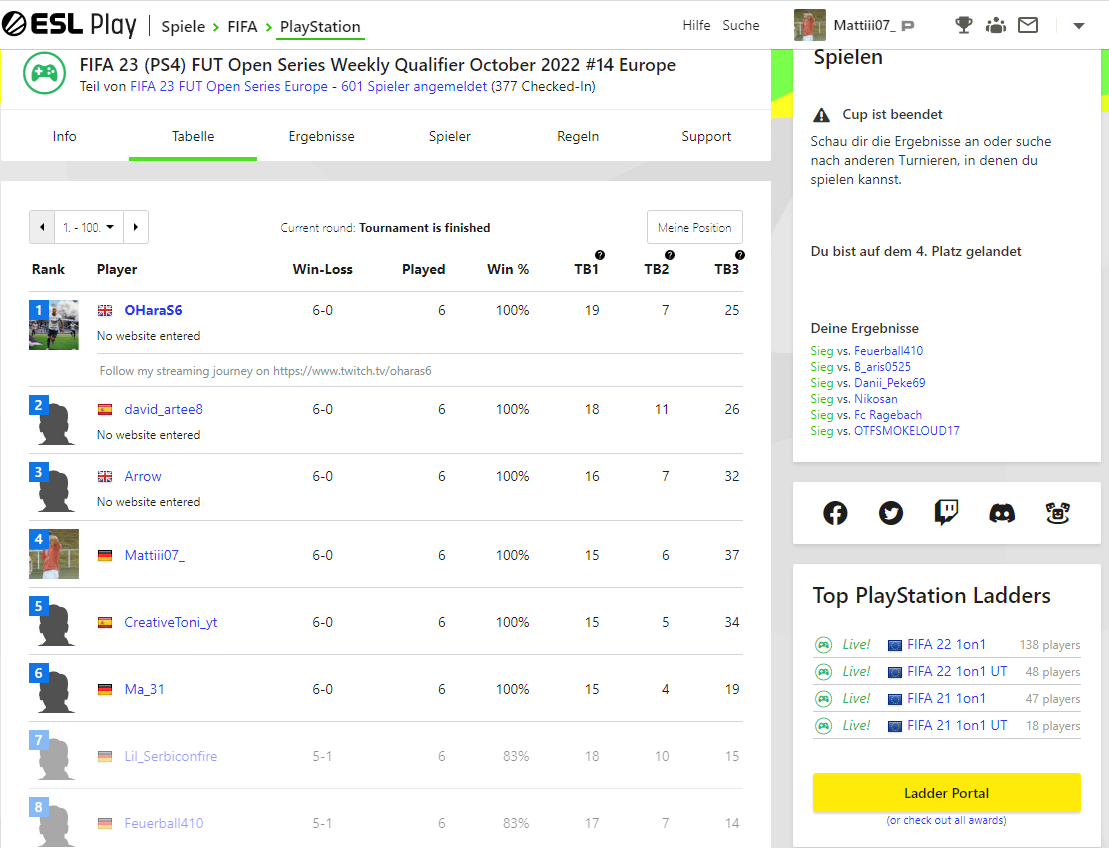Open player david_artee8 profile link
Image resolution: width=1109 pixels, height=848 pixels.
click(163, 409)
